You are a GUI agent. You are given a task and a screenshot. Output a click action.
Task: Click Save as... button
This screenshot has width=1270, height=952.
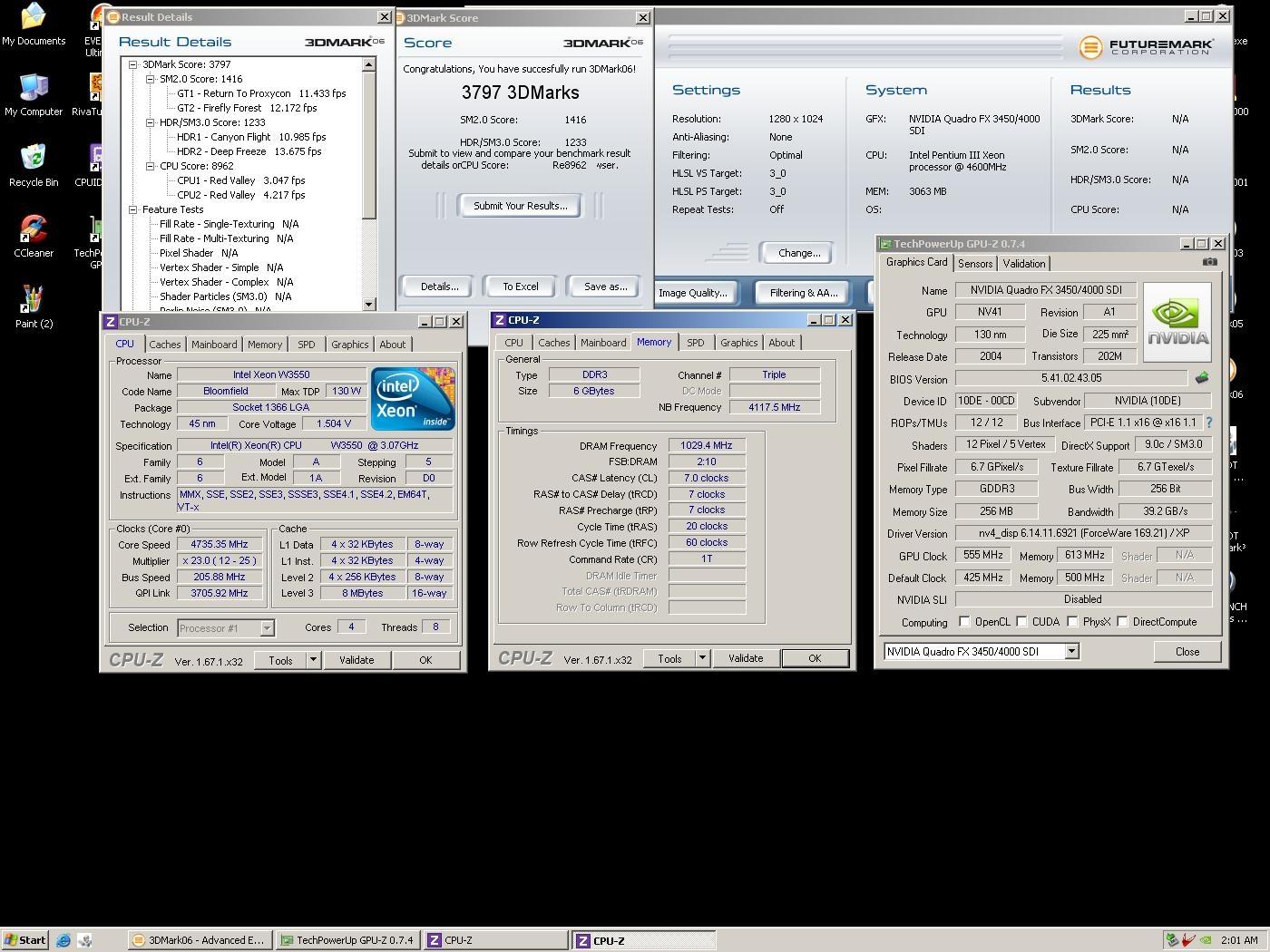[605, 287]
